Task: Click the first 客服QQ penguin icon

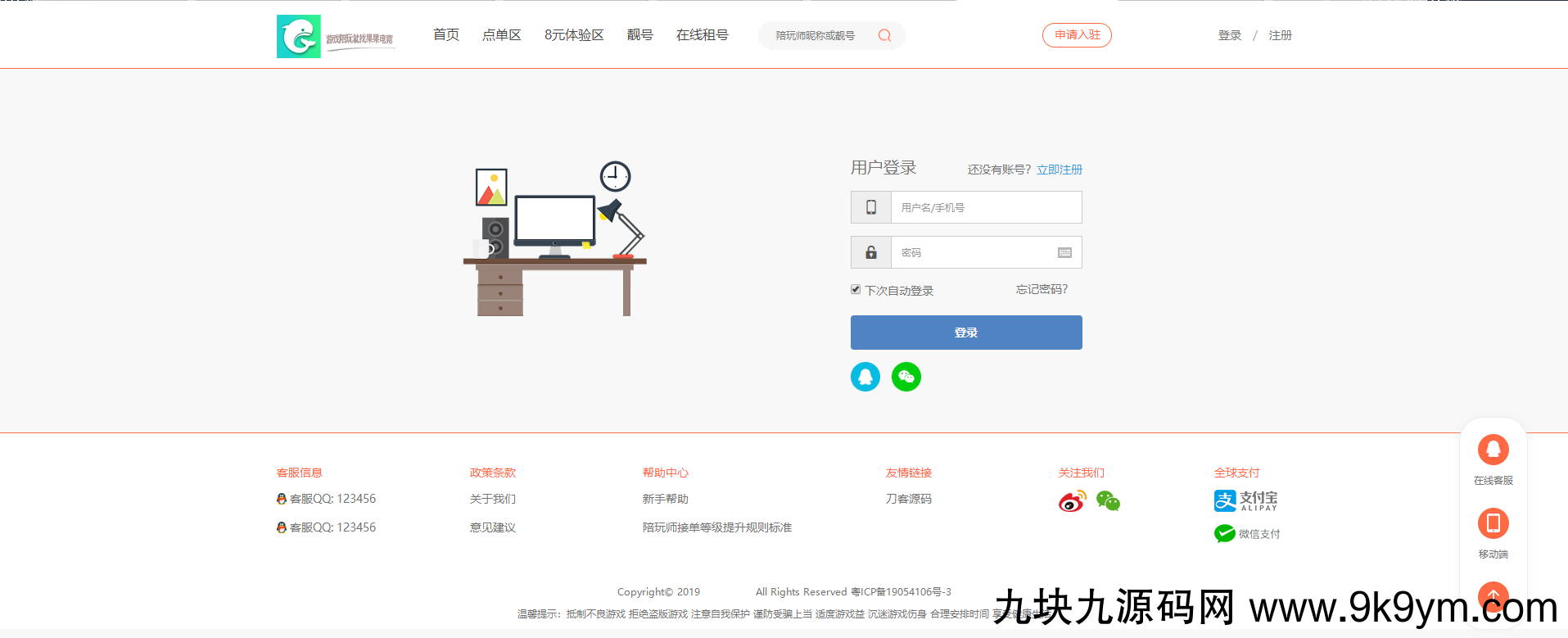Action: click(x=282, y=499)
